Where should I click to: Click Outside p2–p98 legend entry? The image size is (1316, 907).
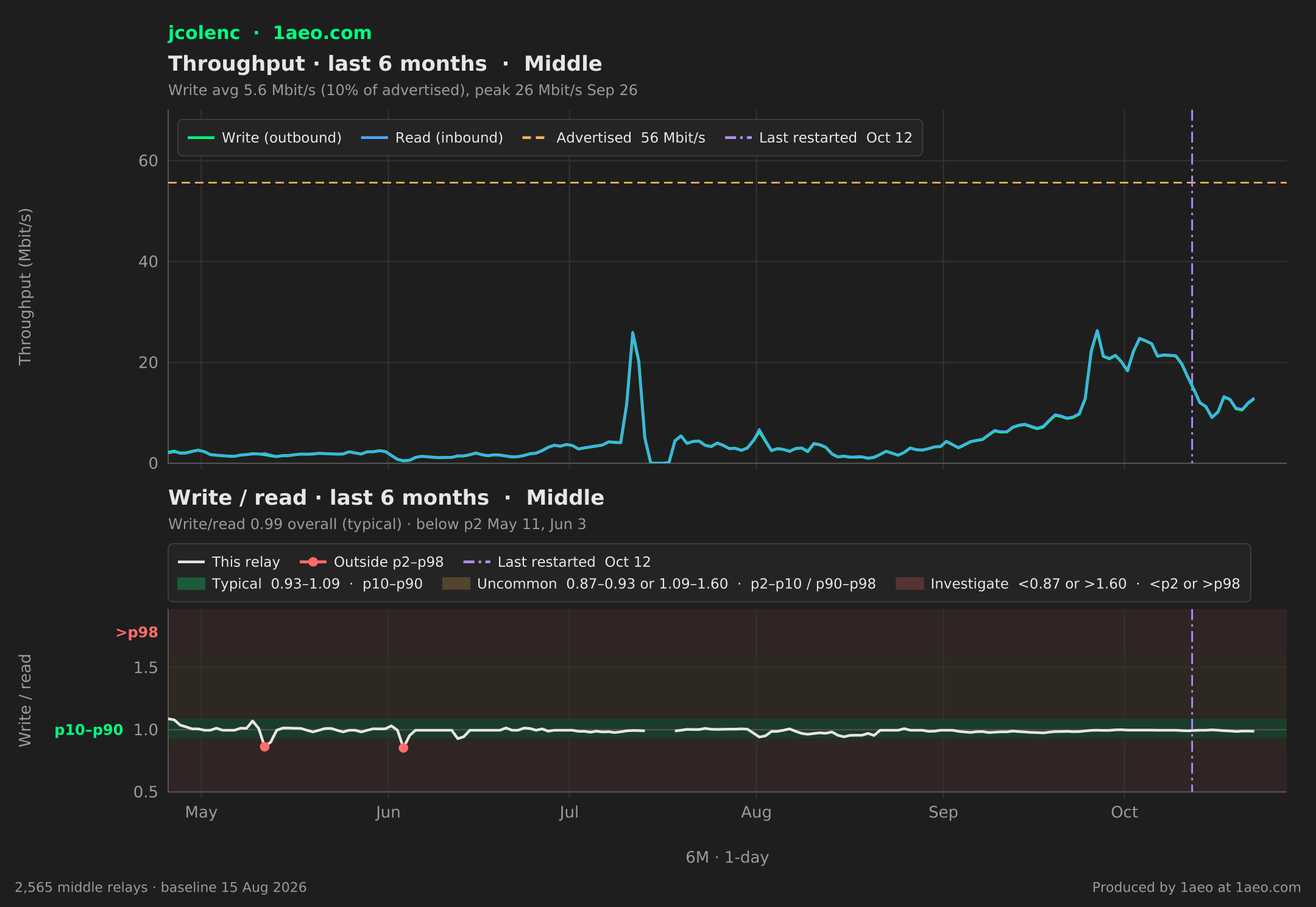tap(372, 562)
